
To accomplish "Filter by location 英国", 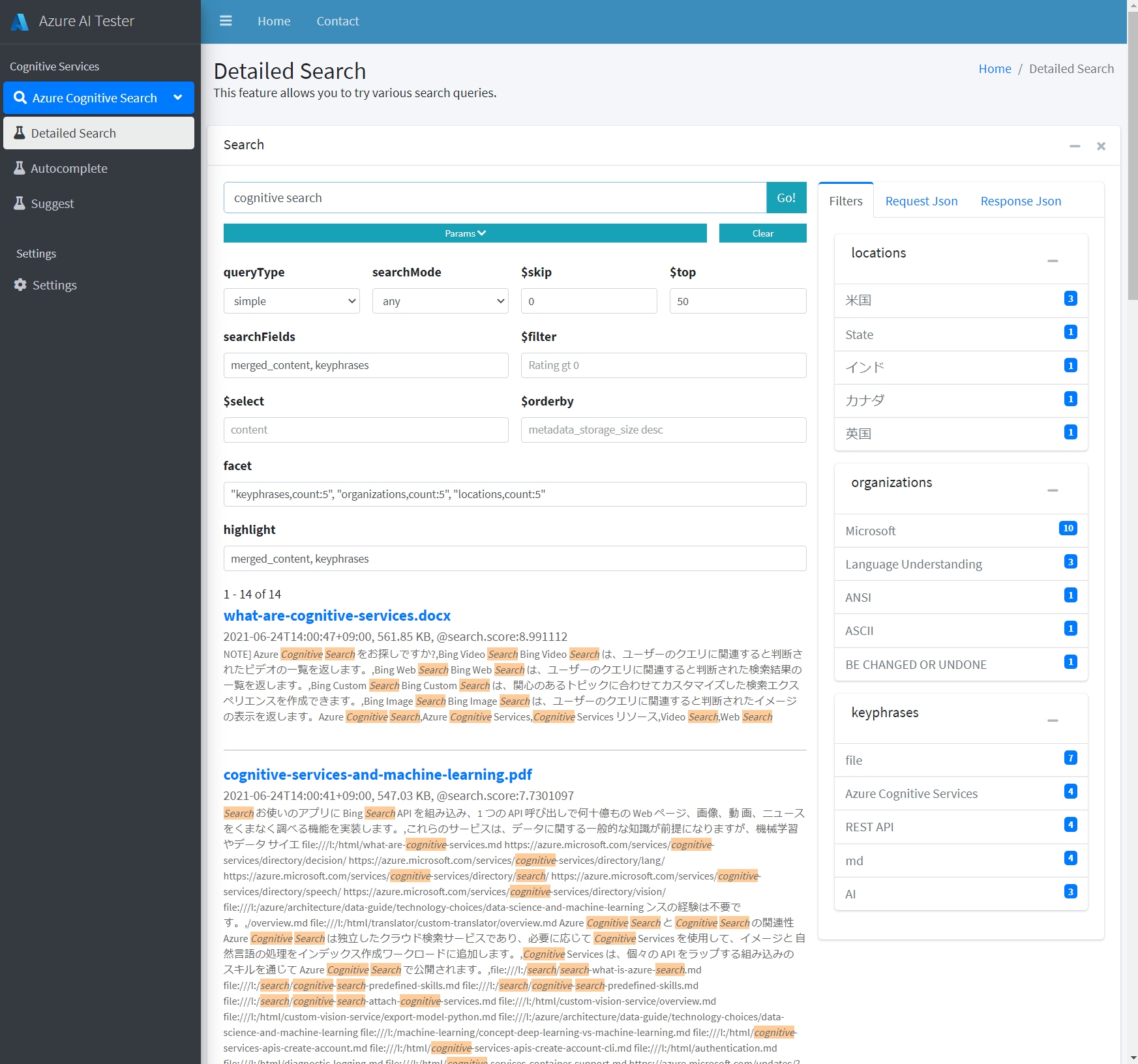I will (x=961, y=434).
